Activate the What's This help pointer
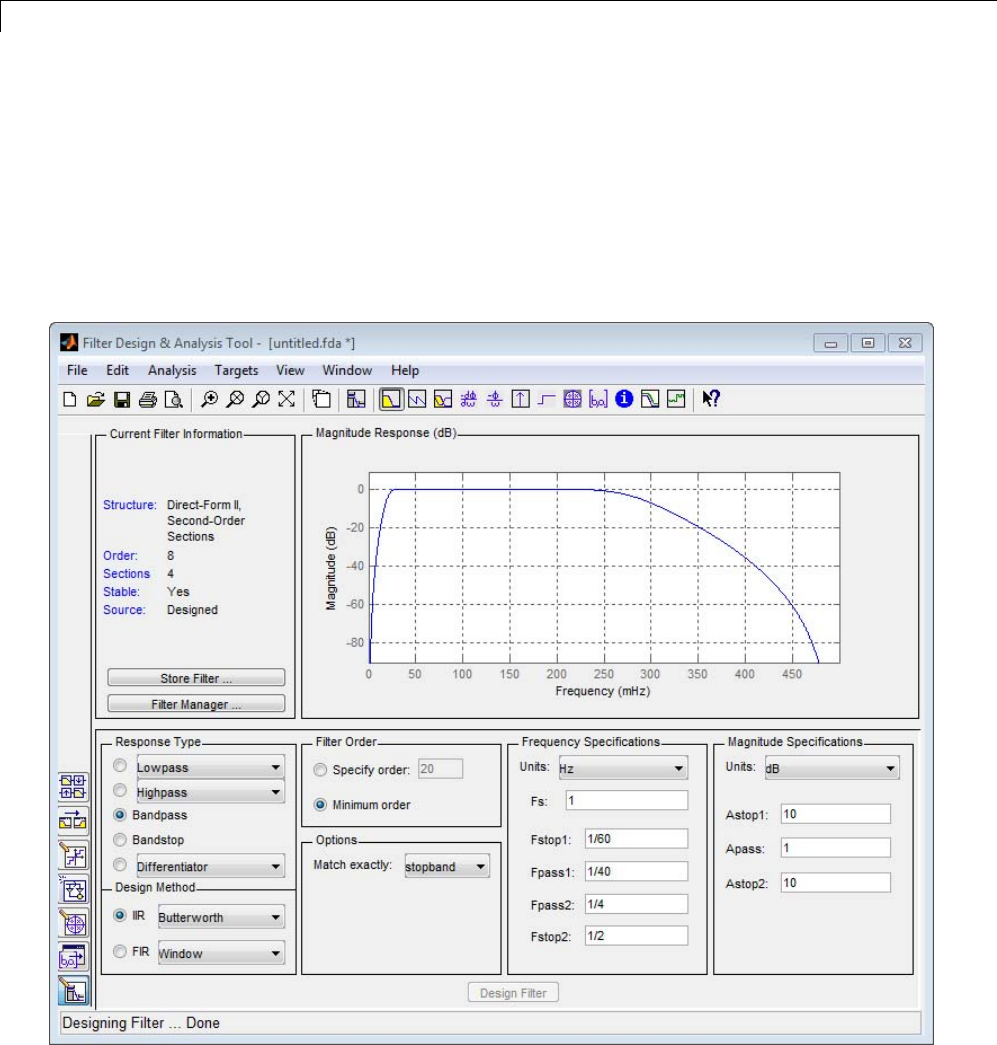Image resolution: width=997 pixels, height=1045 pixels. click(711, 399)
